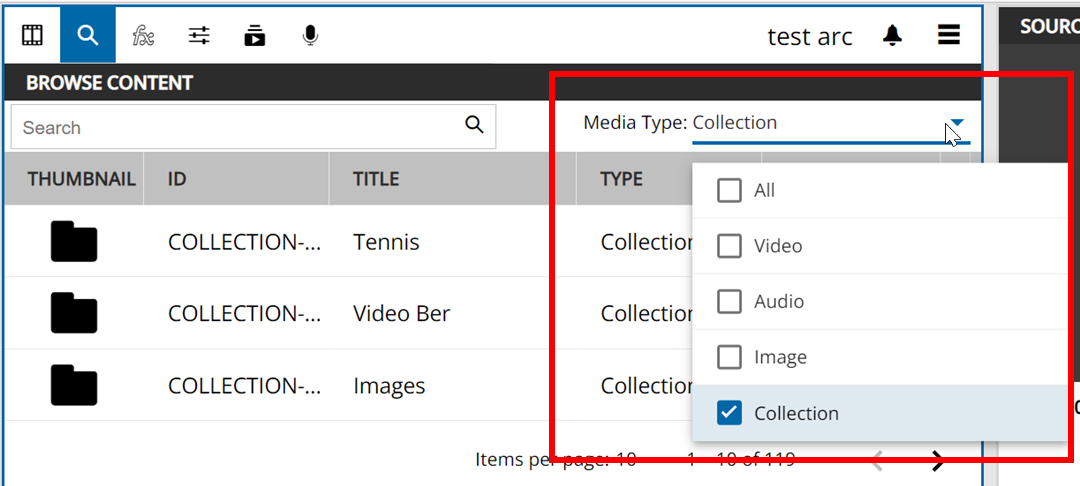Collapse the Media Type dropdown arrow
The width and height of the screenshot is (1080, 486).
(x=957, y=123)
